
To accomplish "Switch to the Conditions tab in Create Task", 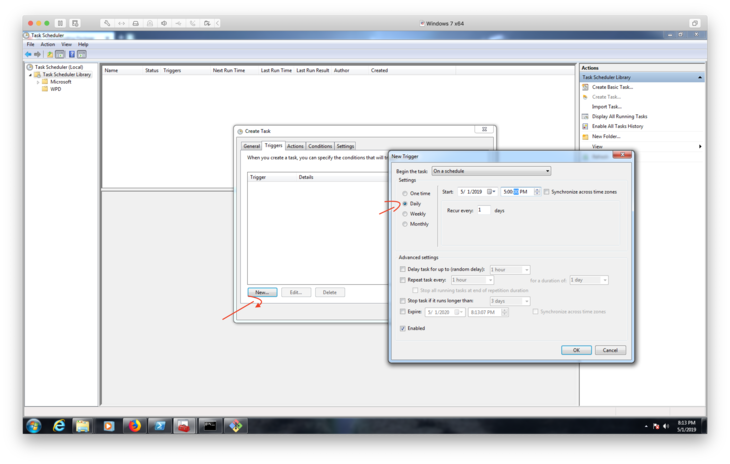I will point(319,146).
